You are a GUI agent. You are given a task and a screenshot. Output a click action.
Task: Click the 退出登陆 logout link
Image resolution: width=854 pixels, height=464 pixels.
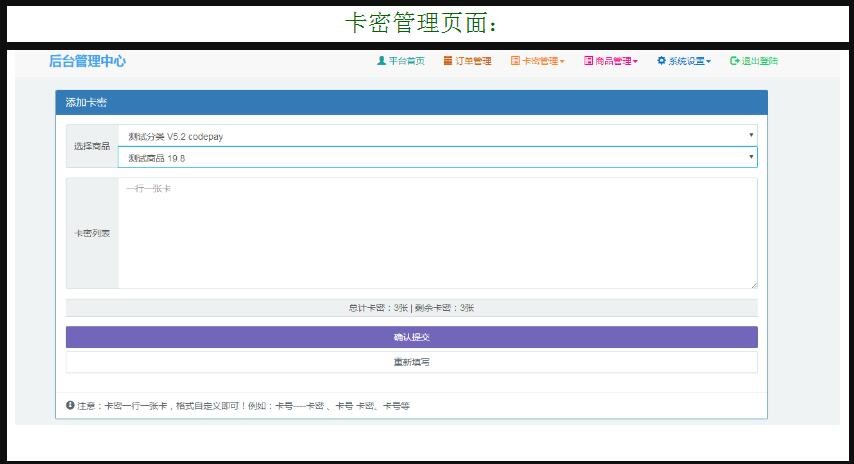pyautogui.click(x=754, y=61)
